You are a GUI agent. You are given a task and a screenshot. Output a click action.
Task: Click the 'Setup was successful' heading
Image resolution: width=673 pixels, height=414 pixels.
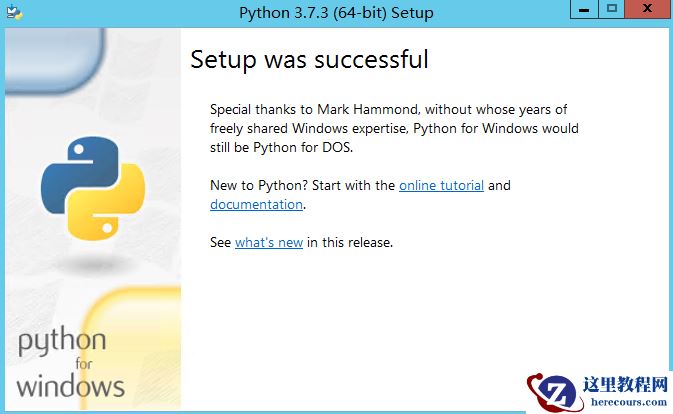tap(309, 59)
